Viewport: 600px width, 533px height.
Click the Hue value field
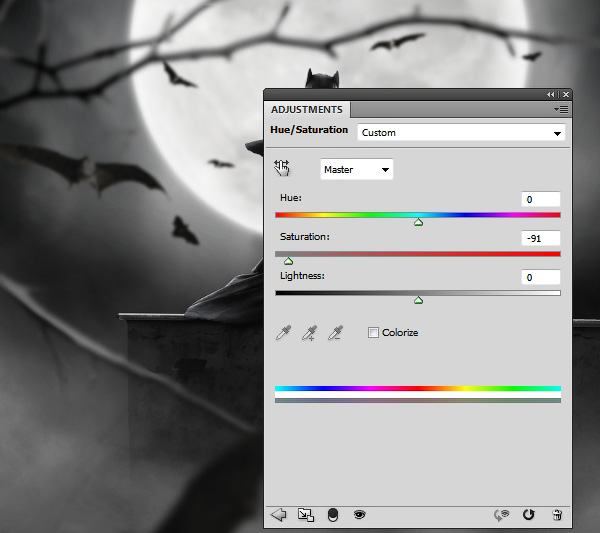point(541,199)
